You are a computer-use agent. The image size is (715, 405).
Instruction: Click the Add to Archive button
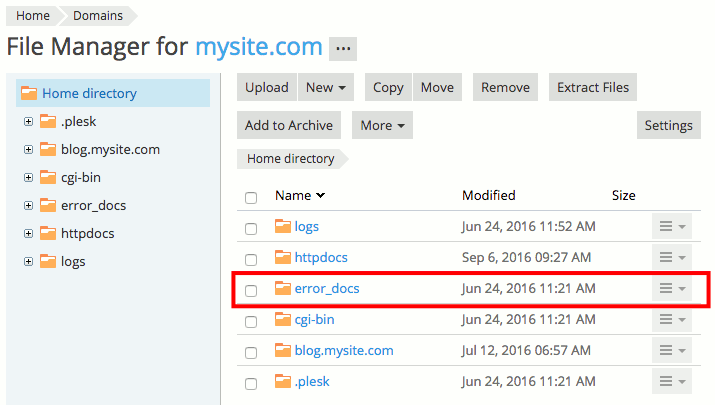coord(289,125)
